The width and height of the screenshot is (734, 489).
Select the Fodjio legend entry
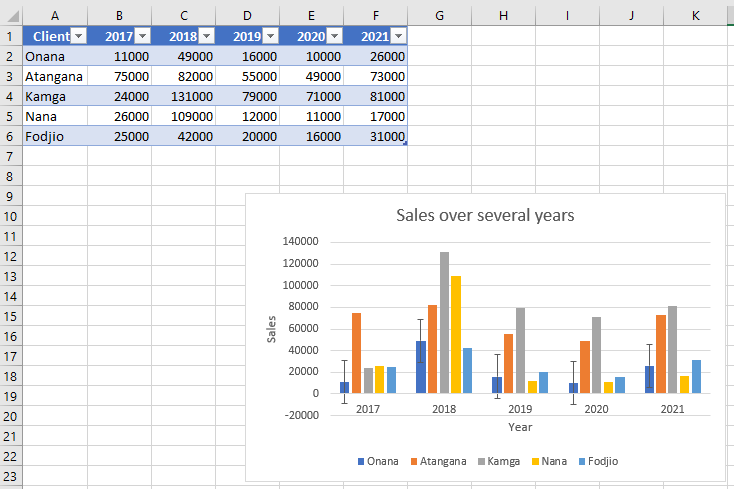(599, 461)
